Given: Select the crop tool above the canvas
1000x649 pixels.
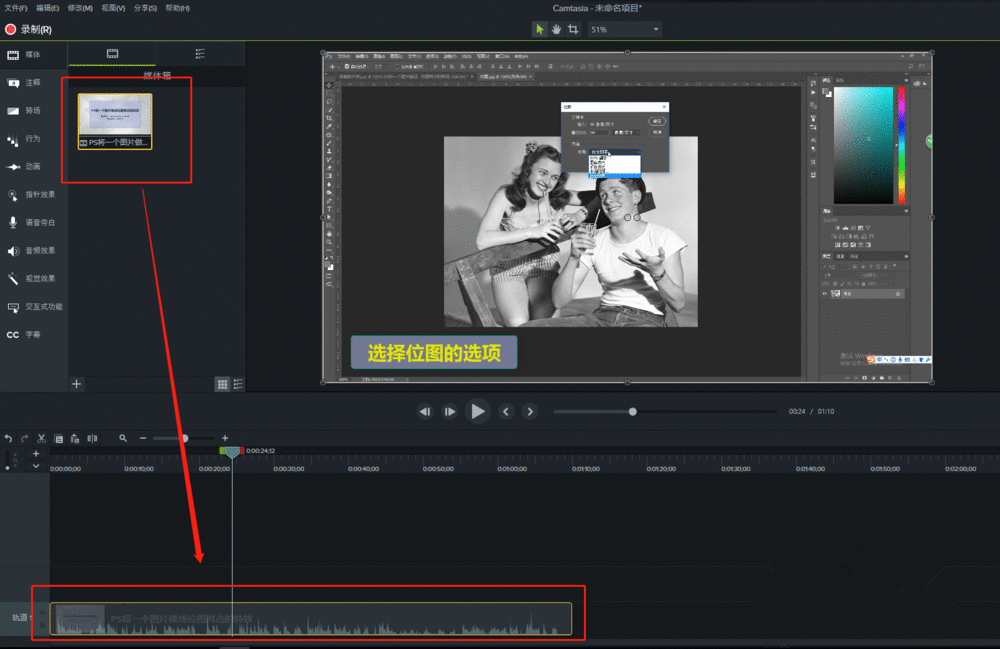Looking at the screenshot, I should [x=573, y=30].
